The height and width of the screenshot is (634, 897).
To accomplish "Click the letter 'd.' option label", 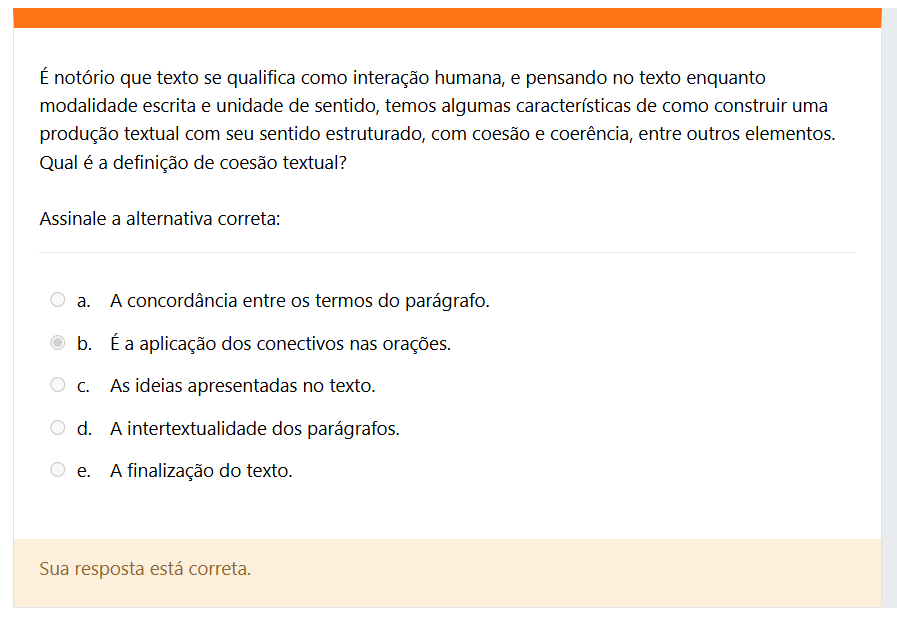I will [84, 429].
